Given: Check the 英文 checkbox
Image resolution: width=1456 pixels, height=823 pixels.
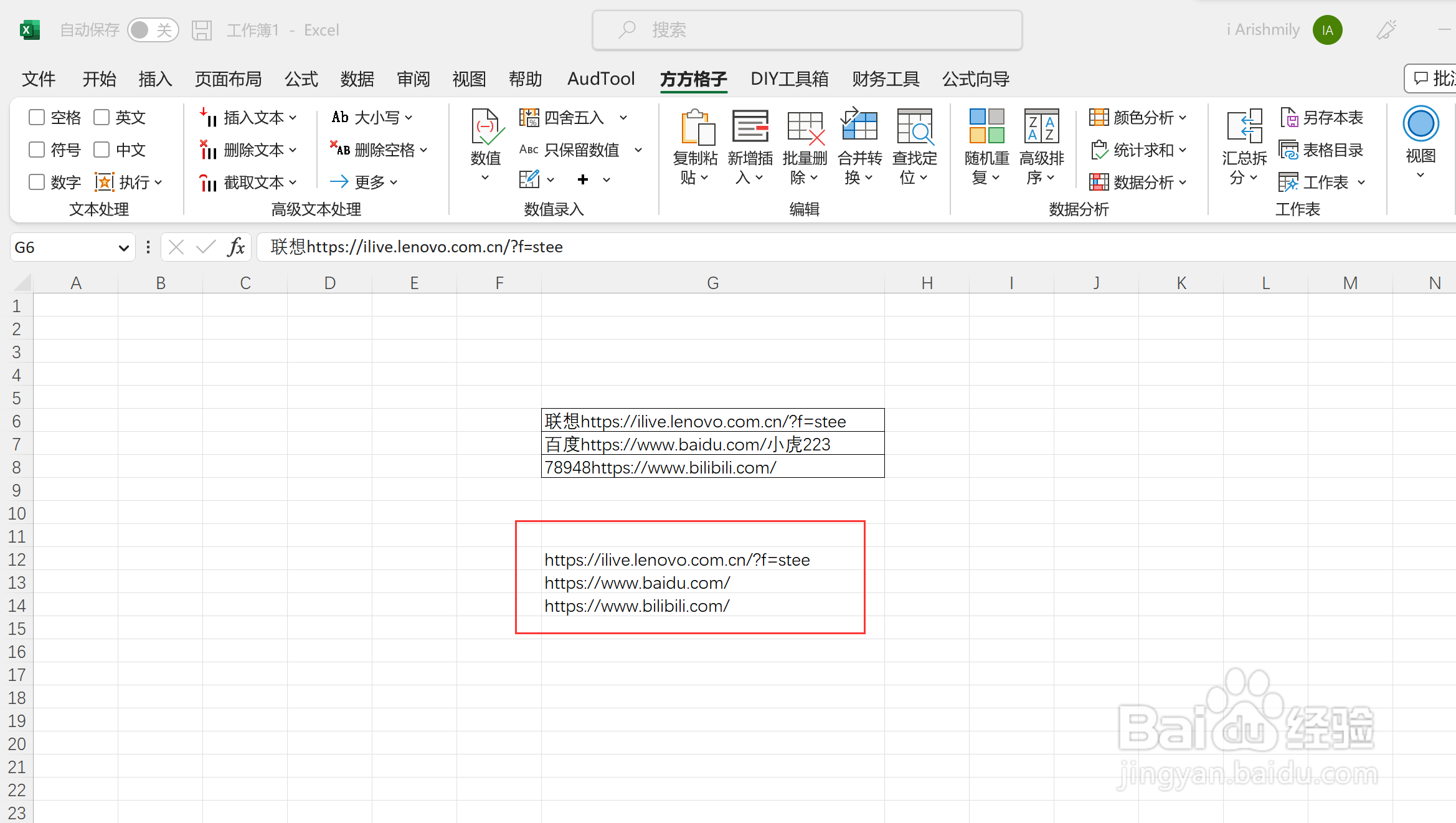Looking at the screenshot, I should 102,117.
